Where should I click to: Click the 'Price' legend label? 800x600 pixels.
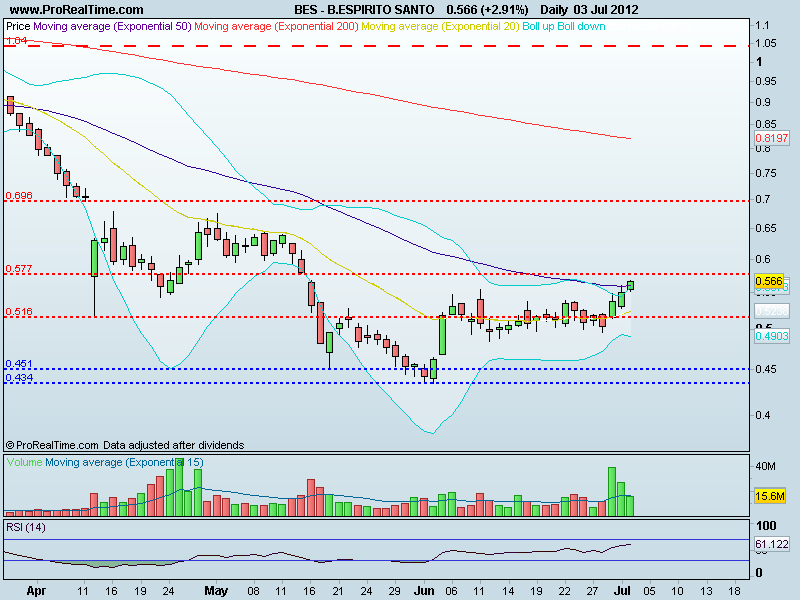click(18, 26)
